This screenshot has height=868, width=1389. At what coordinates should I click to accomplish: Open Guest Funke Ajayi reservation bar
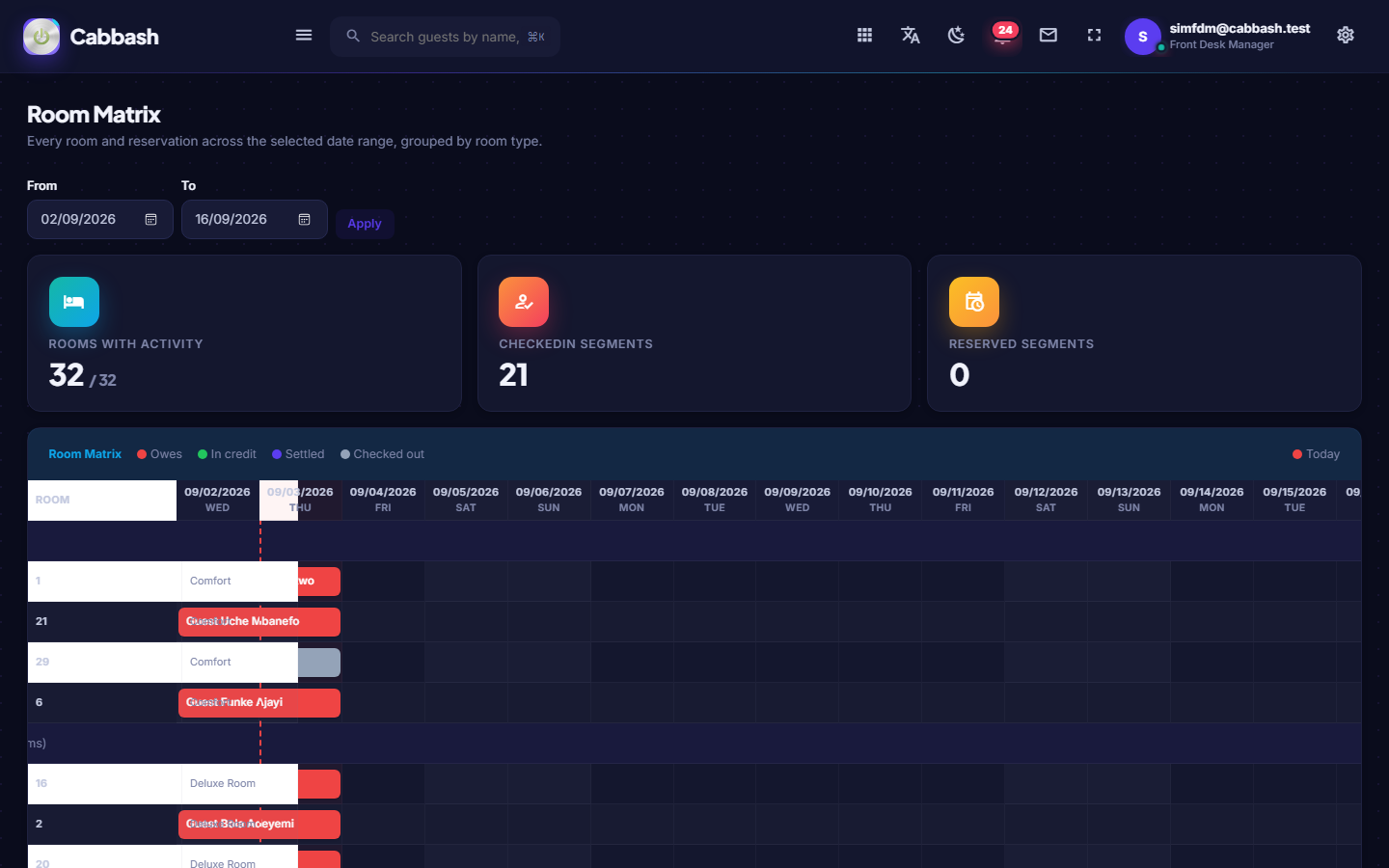coord(259,703)
